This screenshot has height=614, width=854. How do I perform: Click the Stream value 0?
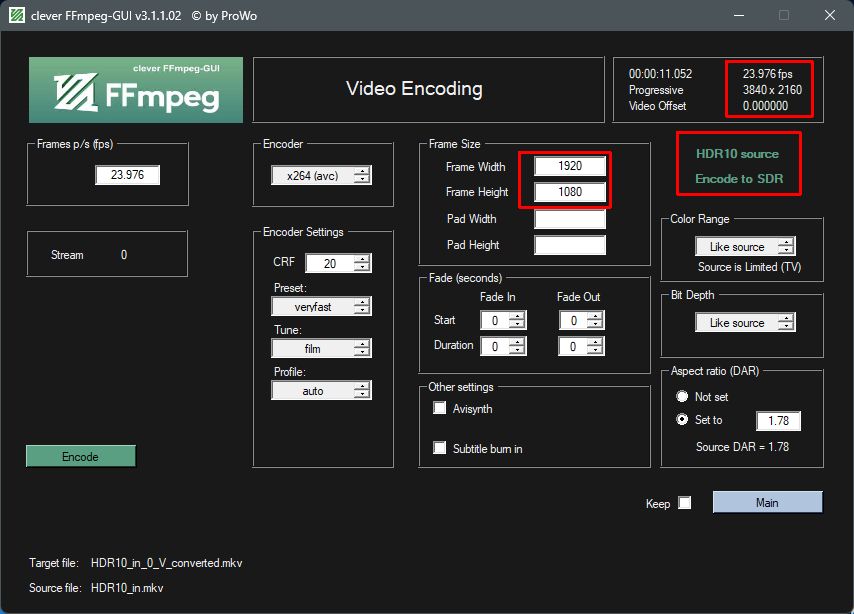[x=124, y=255]
